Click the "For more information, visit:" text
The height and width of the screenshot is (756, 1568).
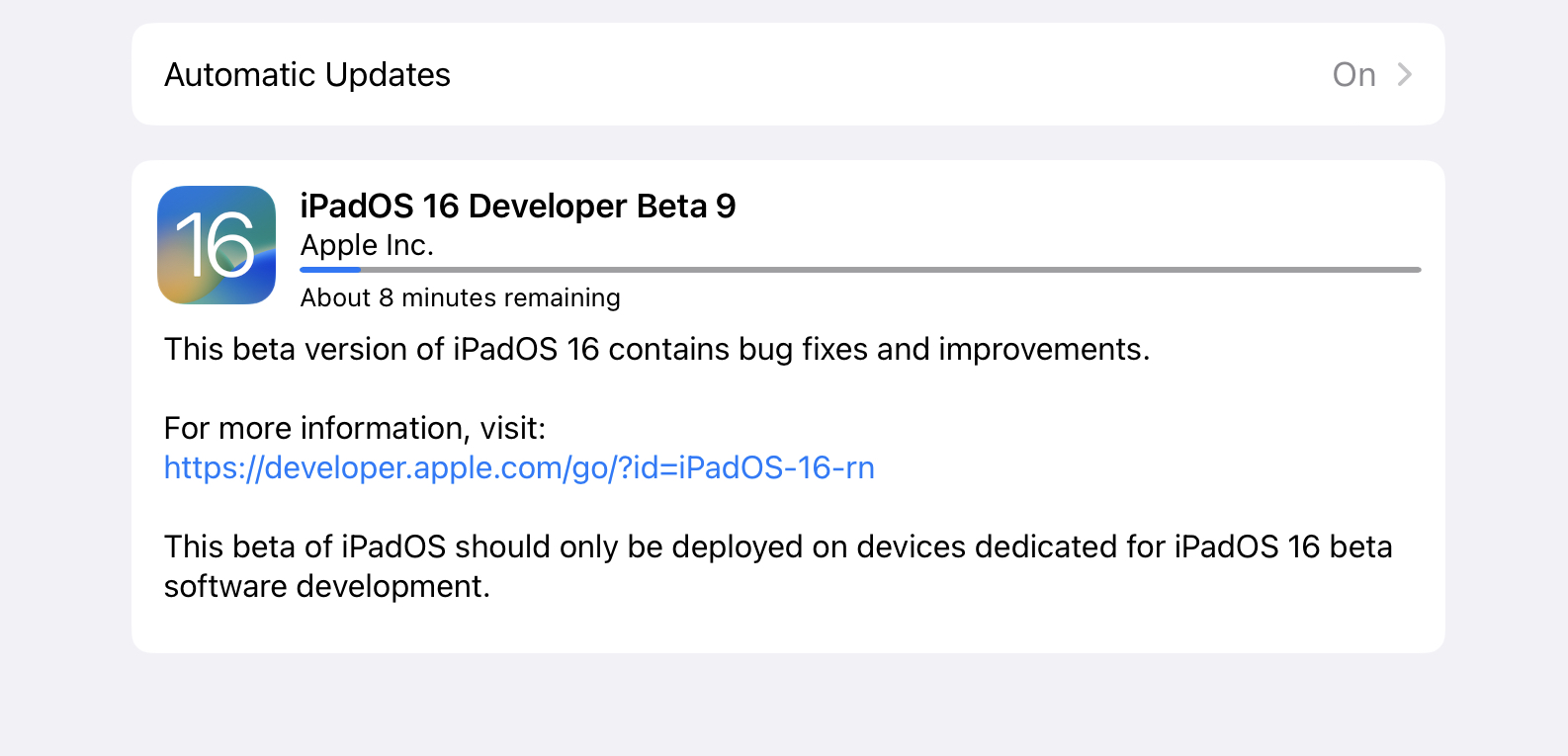click(x=355, y=428)
